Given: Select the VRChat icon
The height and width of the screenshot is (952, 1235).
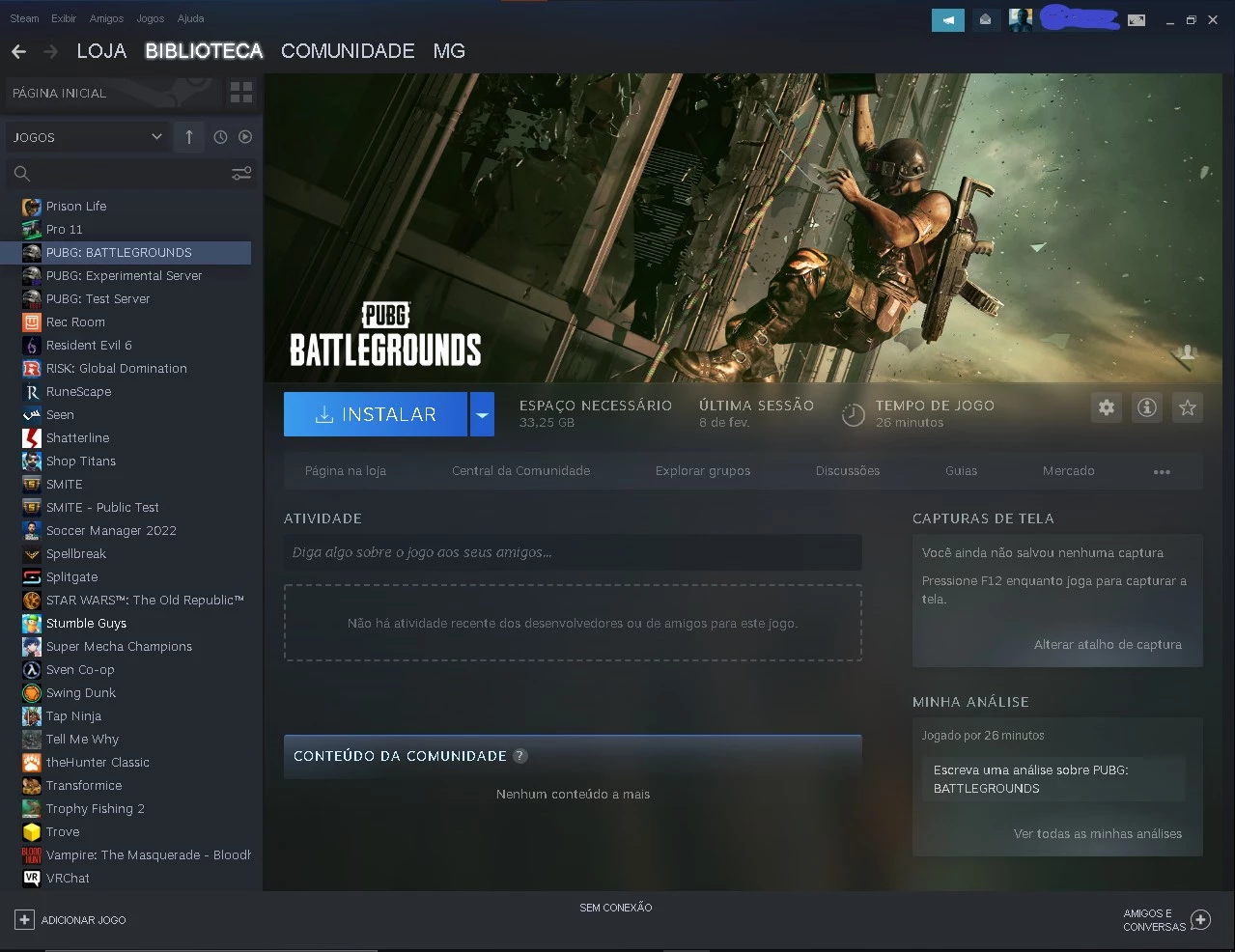Looking at the screenshot, I should (32, 879).
